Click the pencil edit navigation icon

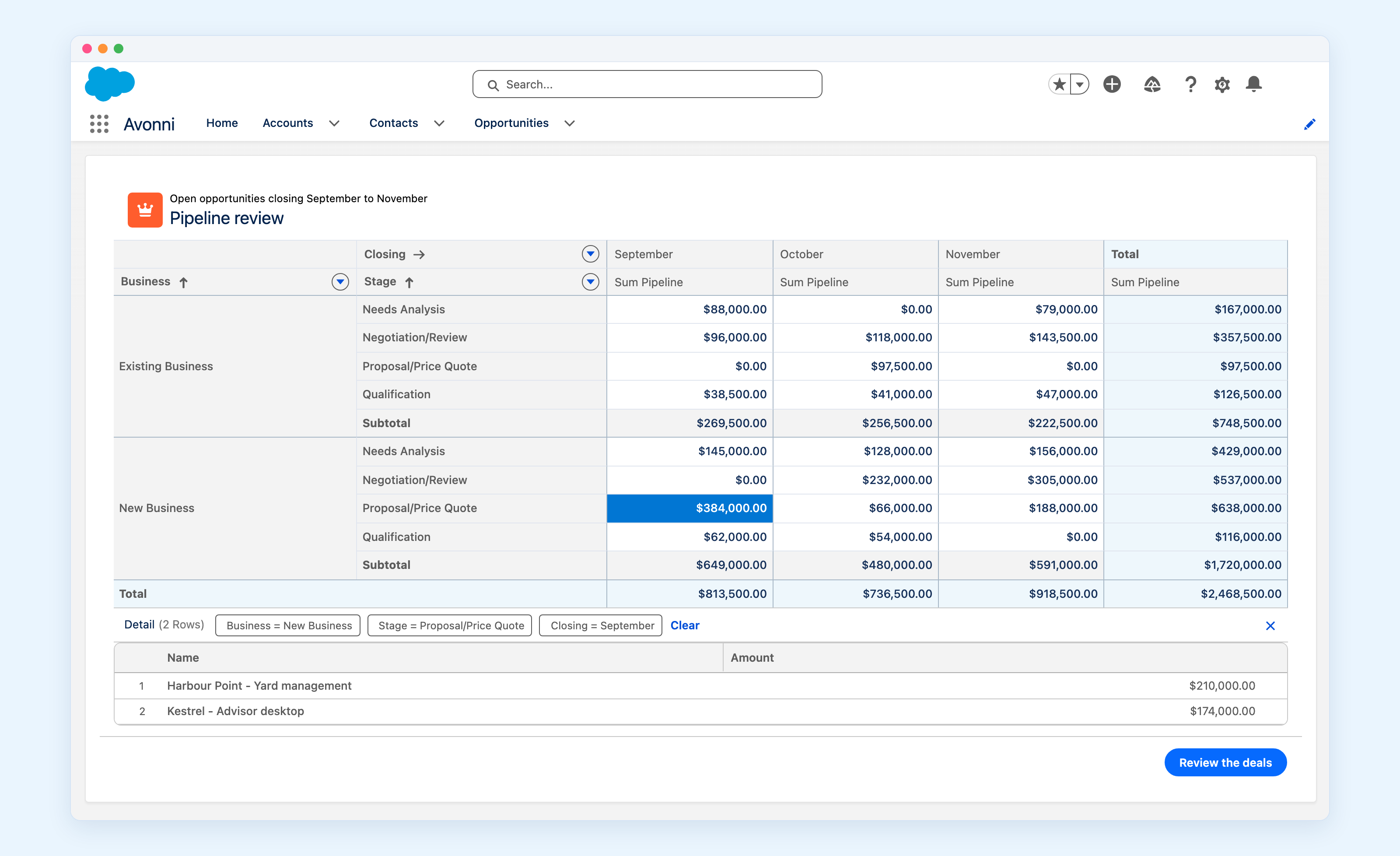pyautogui.click(x=1310, y=124)
